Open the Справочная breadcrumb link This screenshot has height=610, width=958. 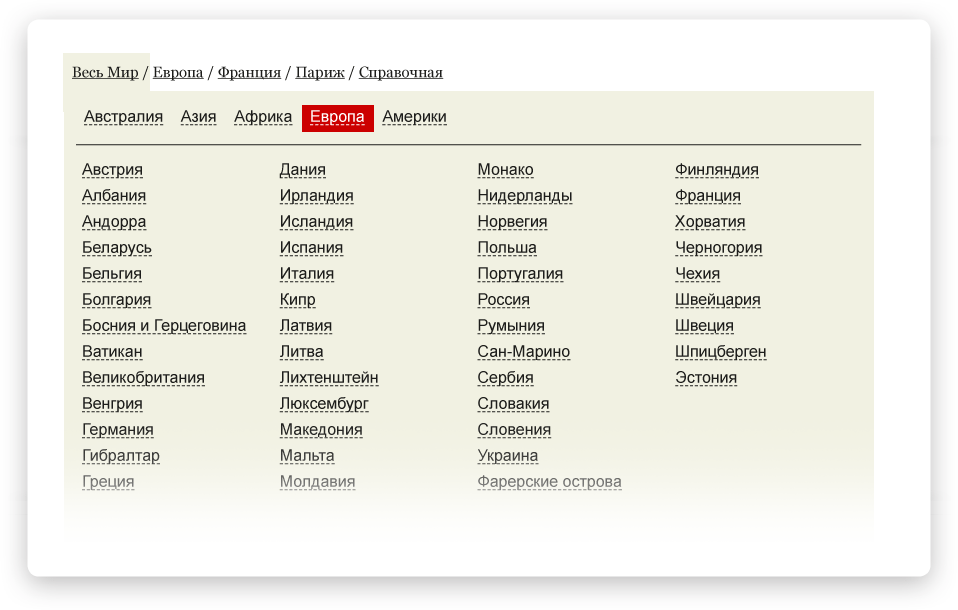(x=400, y=73)
